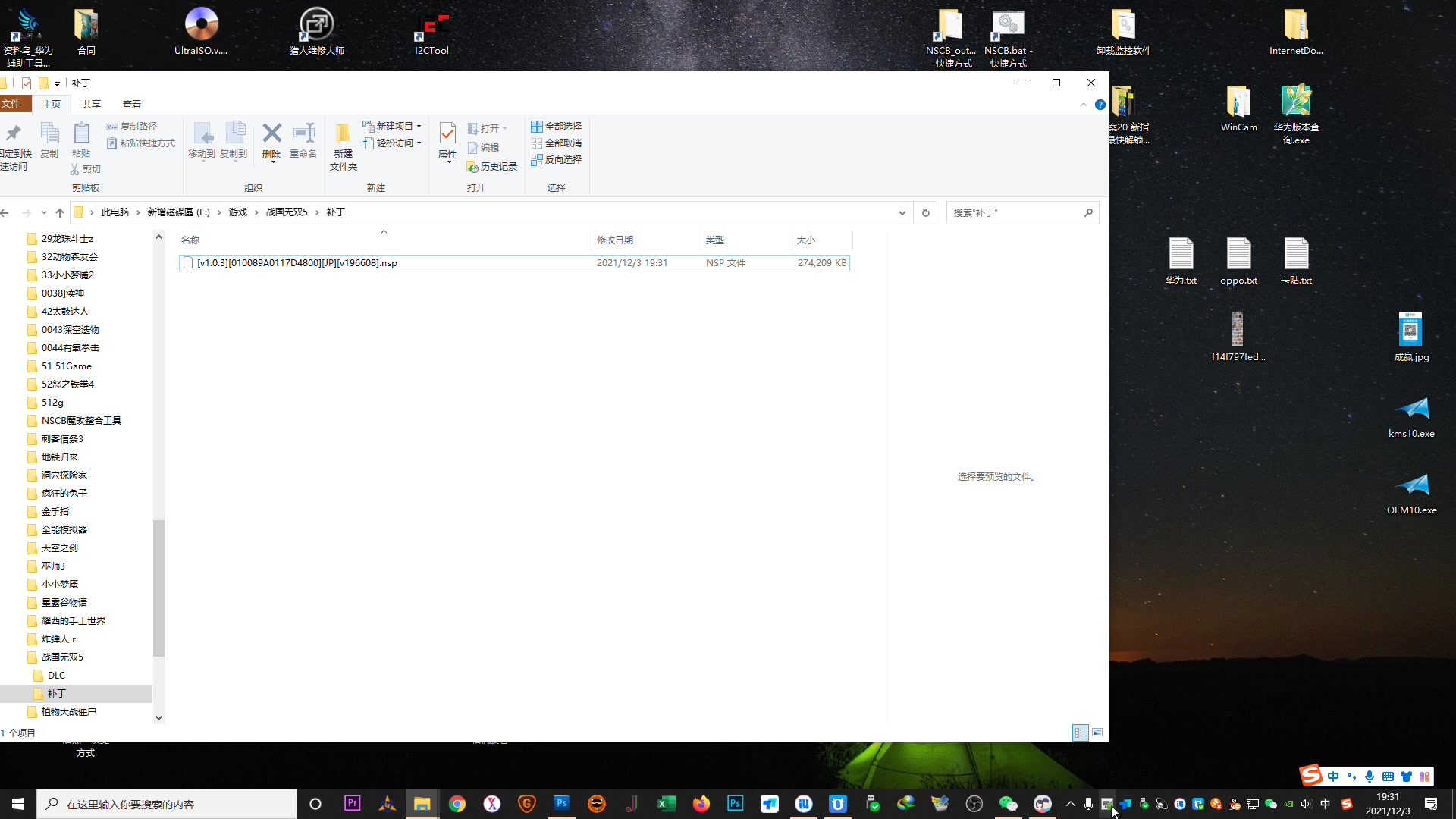
Task: Open the WeChat icon in the taskbar
Action: tap(1008, 804)
